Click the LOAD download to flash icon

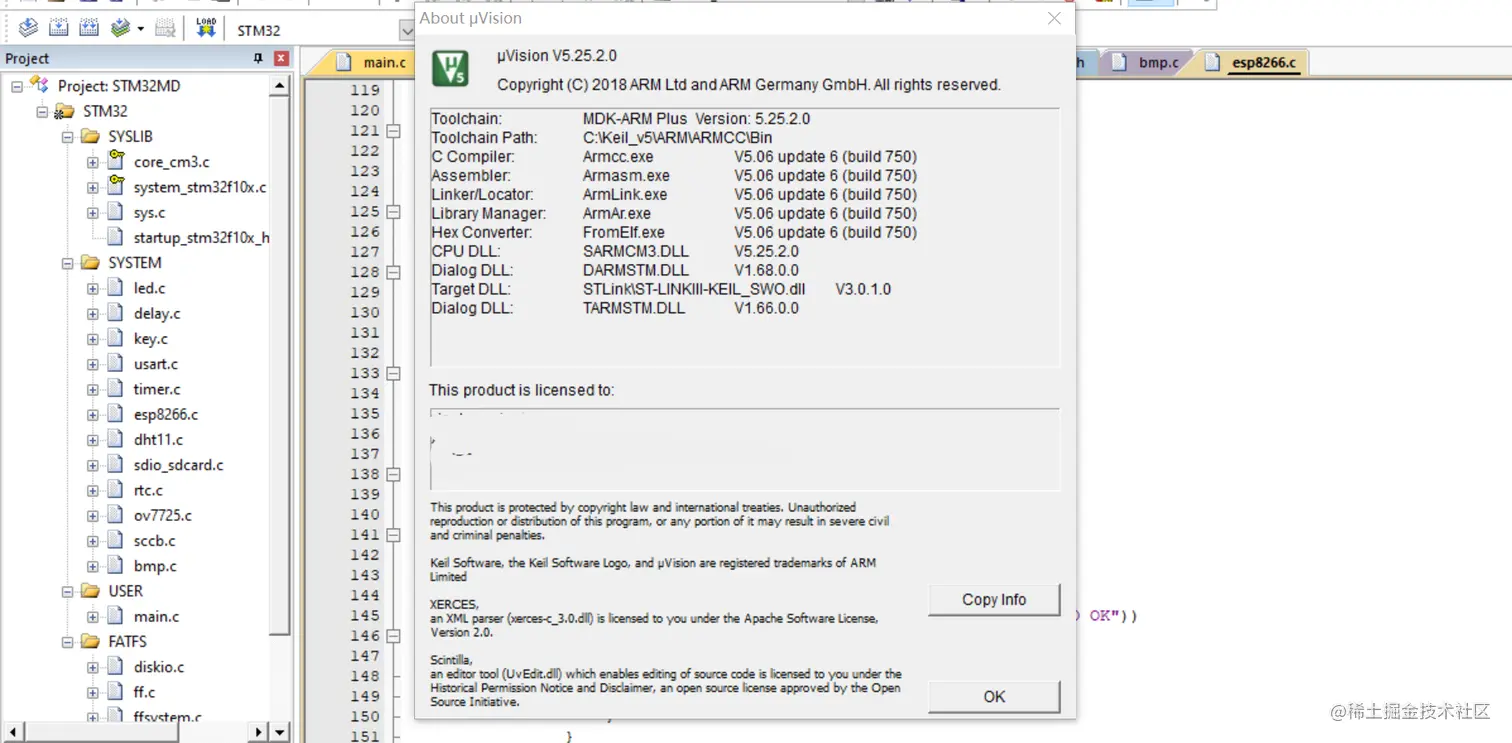[206, 28]
